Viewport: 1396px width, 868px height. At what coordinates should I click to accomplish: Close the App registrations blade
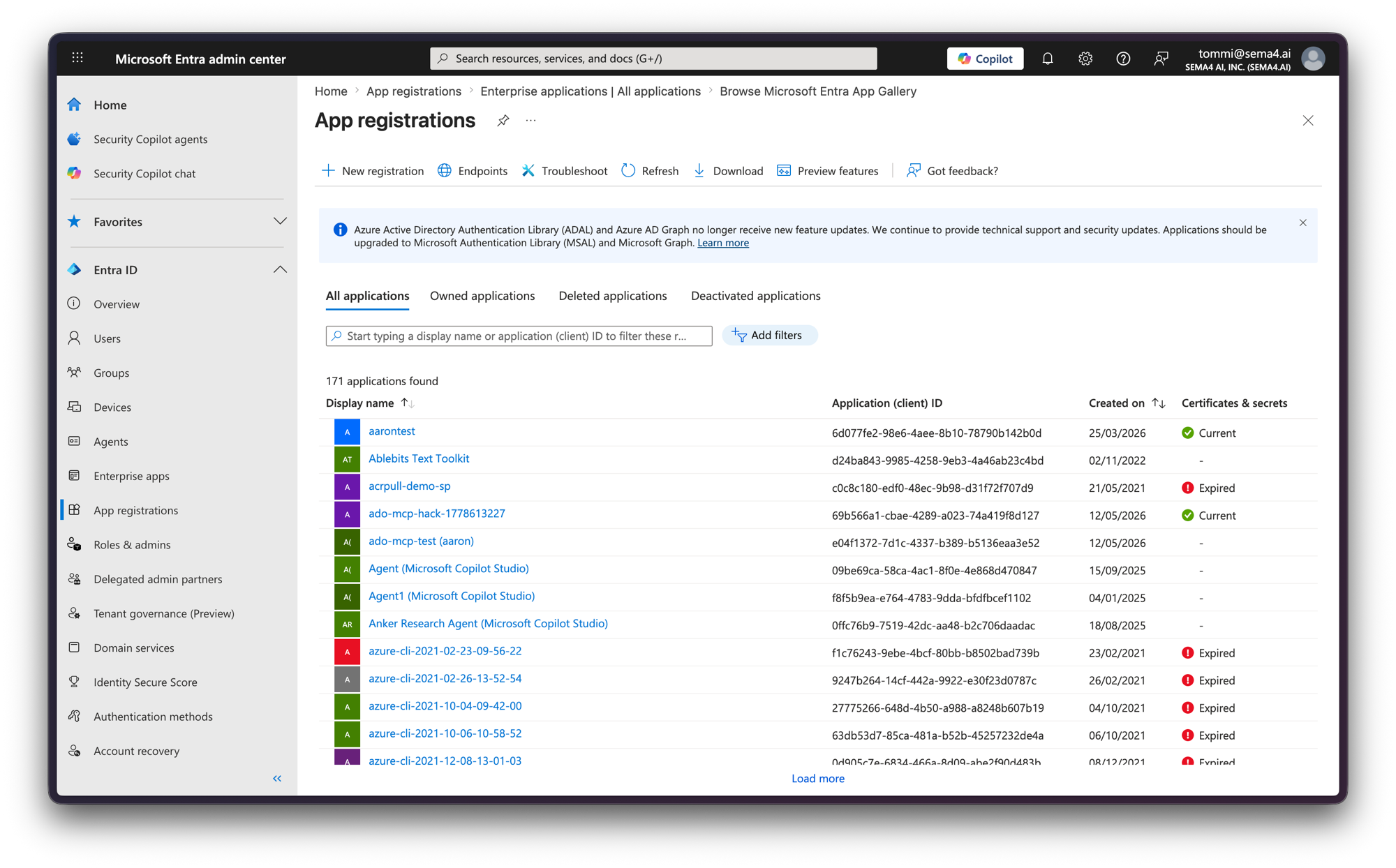(x=1307, y=121)
